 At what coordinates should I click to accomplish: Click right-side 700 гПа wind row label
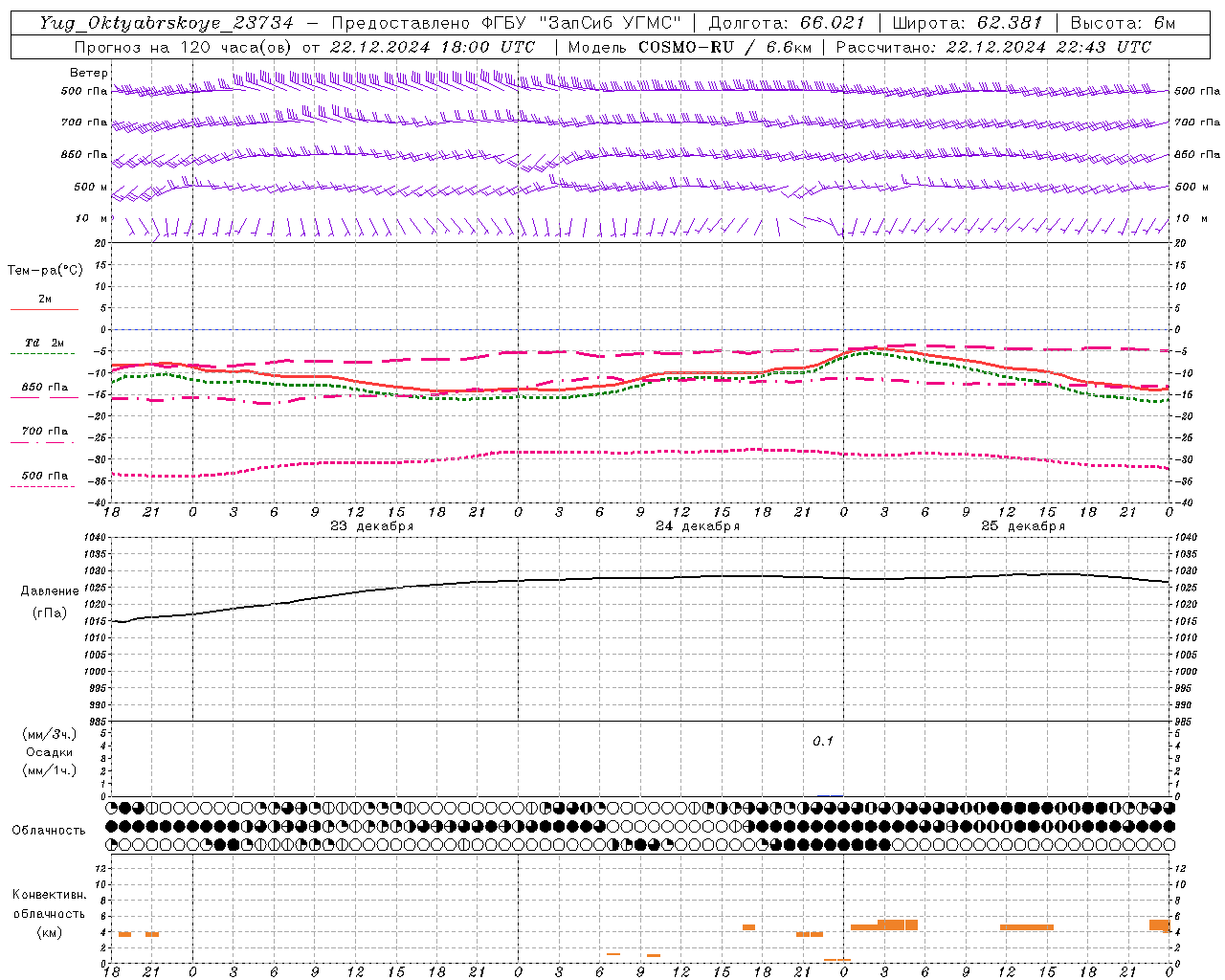[x=1197, y=122]
